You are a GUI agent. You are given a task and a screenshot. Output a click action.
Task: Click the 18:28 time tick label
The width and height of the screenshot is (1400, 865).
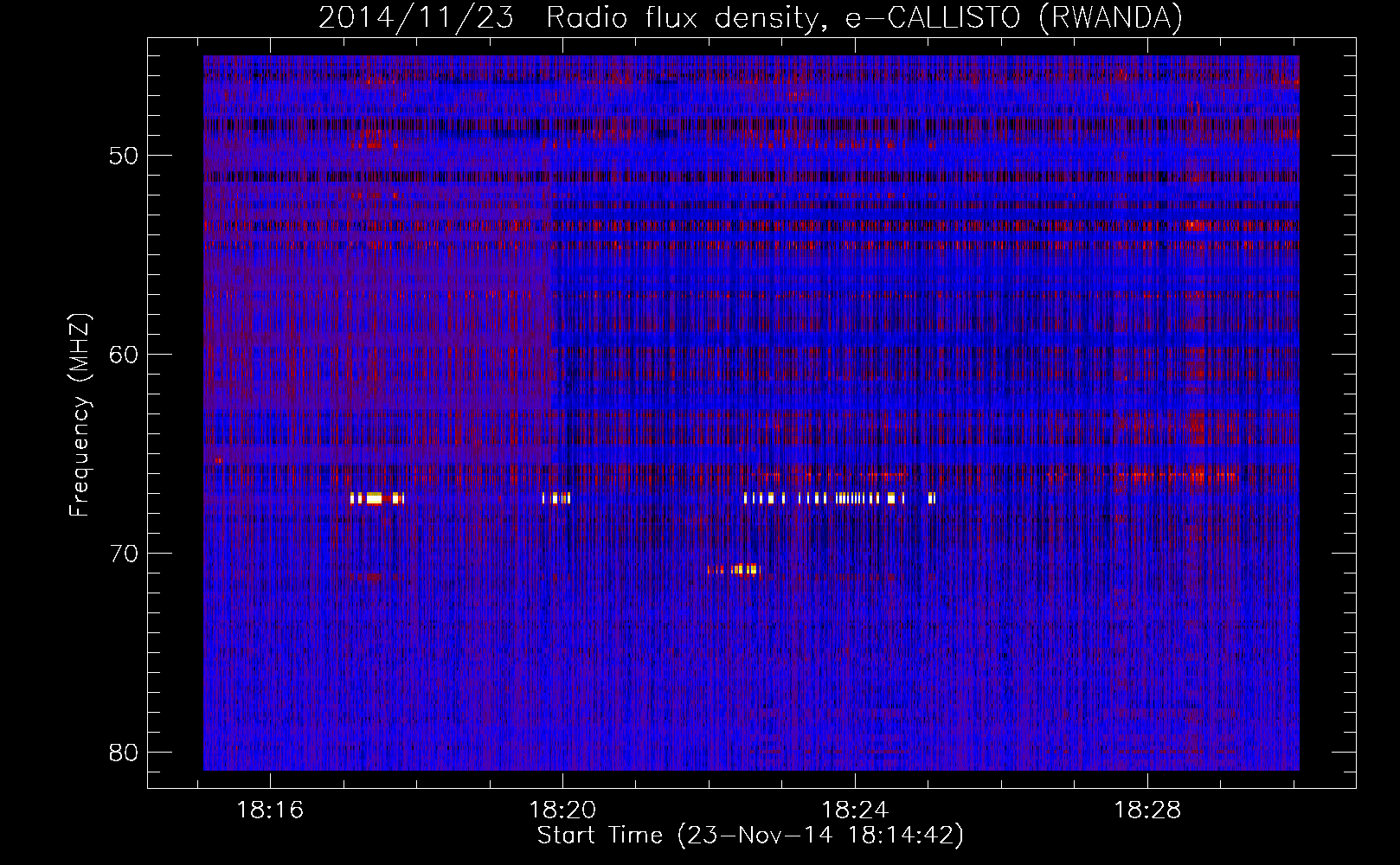[x=1147, y=811]
